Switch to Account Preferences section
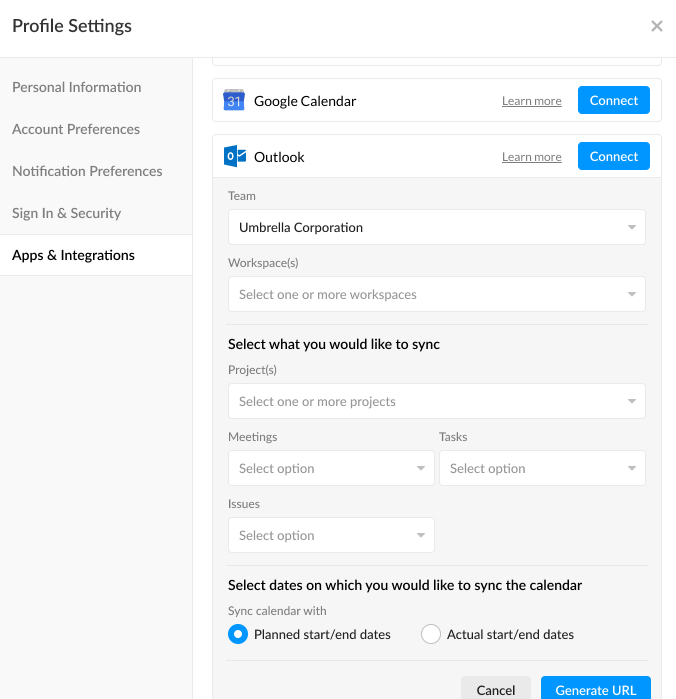 (x=76, y=129)
